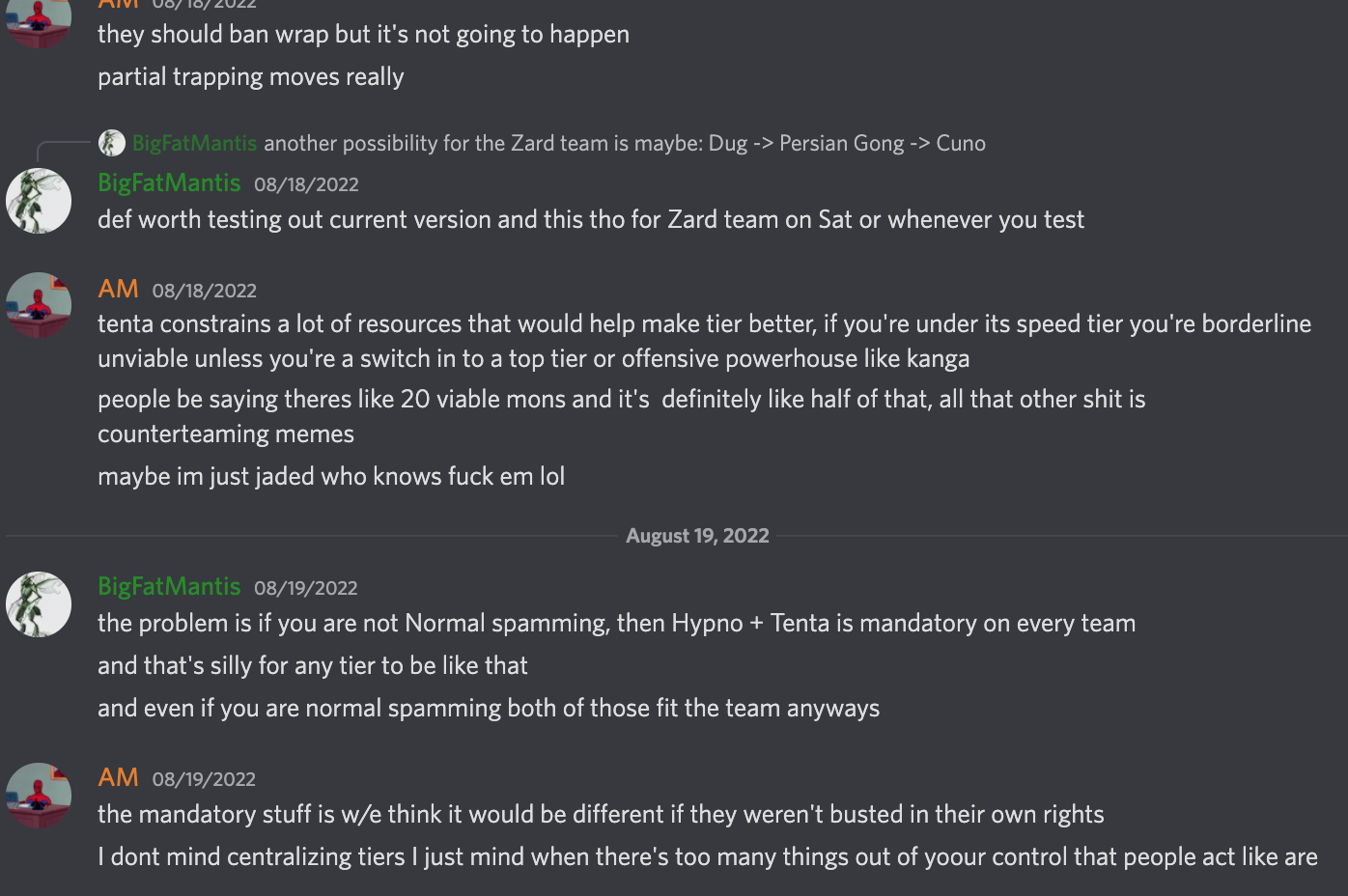Click the small avatar in the reply preview
This screenshot has height=896, width=1348.
tap(112, 143)
